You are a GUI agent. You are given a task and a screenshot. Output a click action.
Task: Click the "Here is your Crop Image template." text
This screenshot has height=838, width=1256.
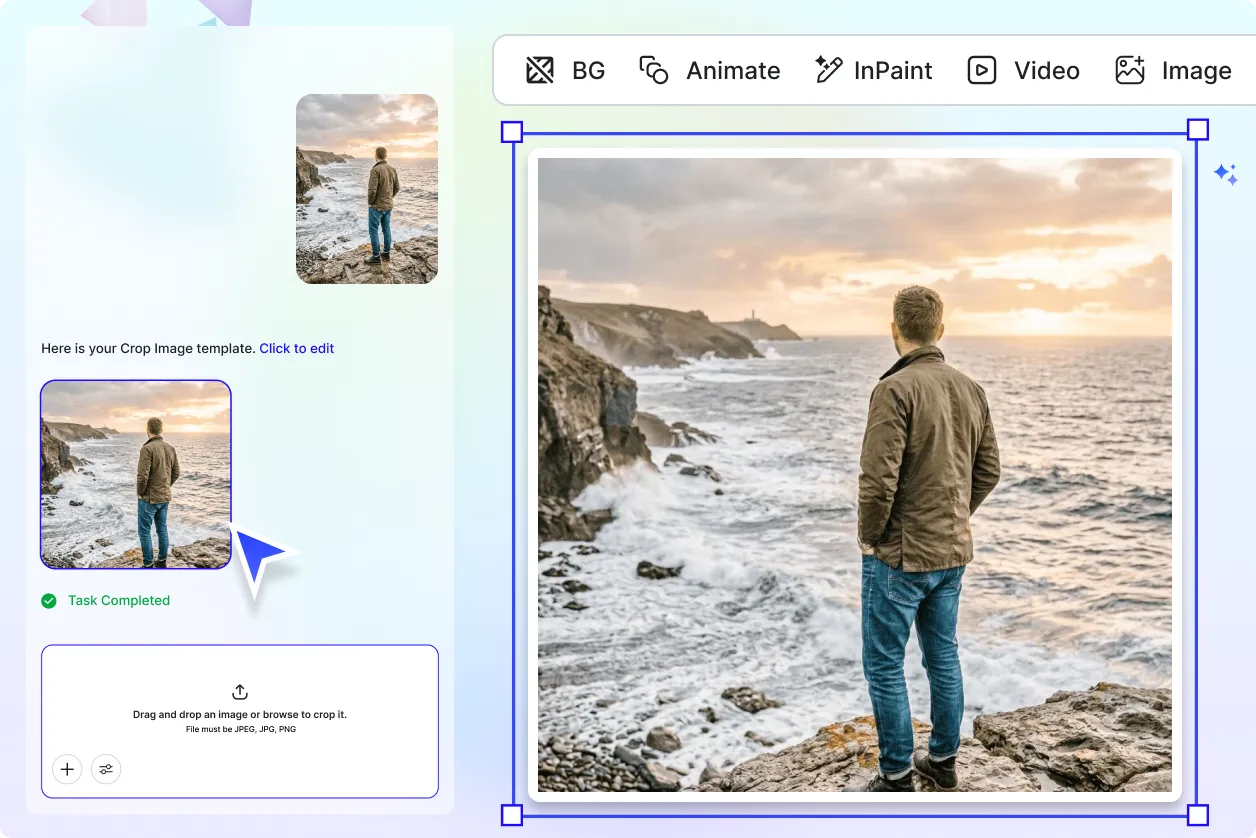tap(148, 349)
